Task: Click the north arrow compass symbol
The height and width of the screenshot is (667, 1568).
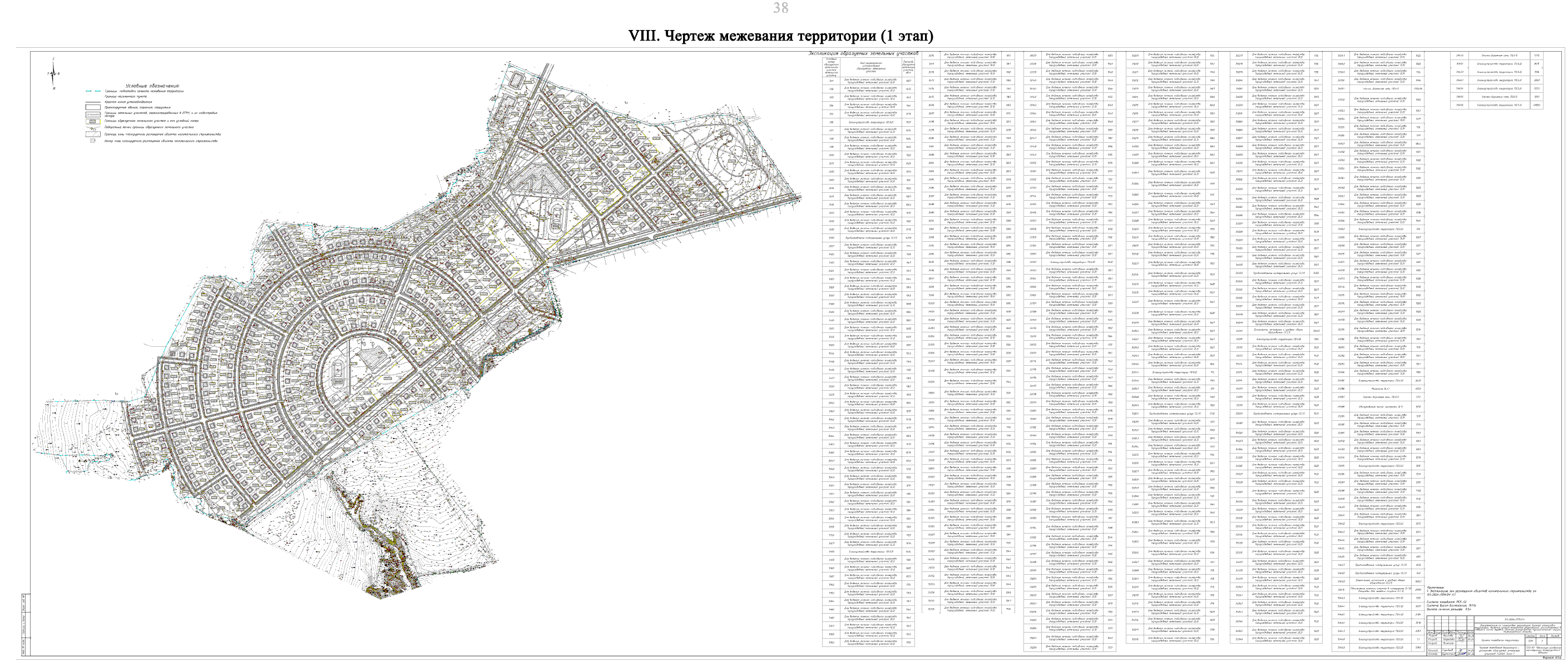Action: coord(53,73)
